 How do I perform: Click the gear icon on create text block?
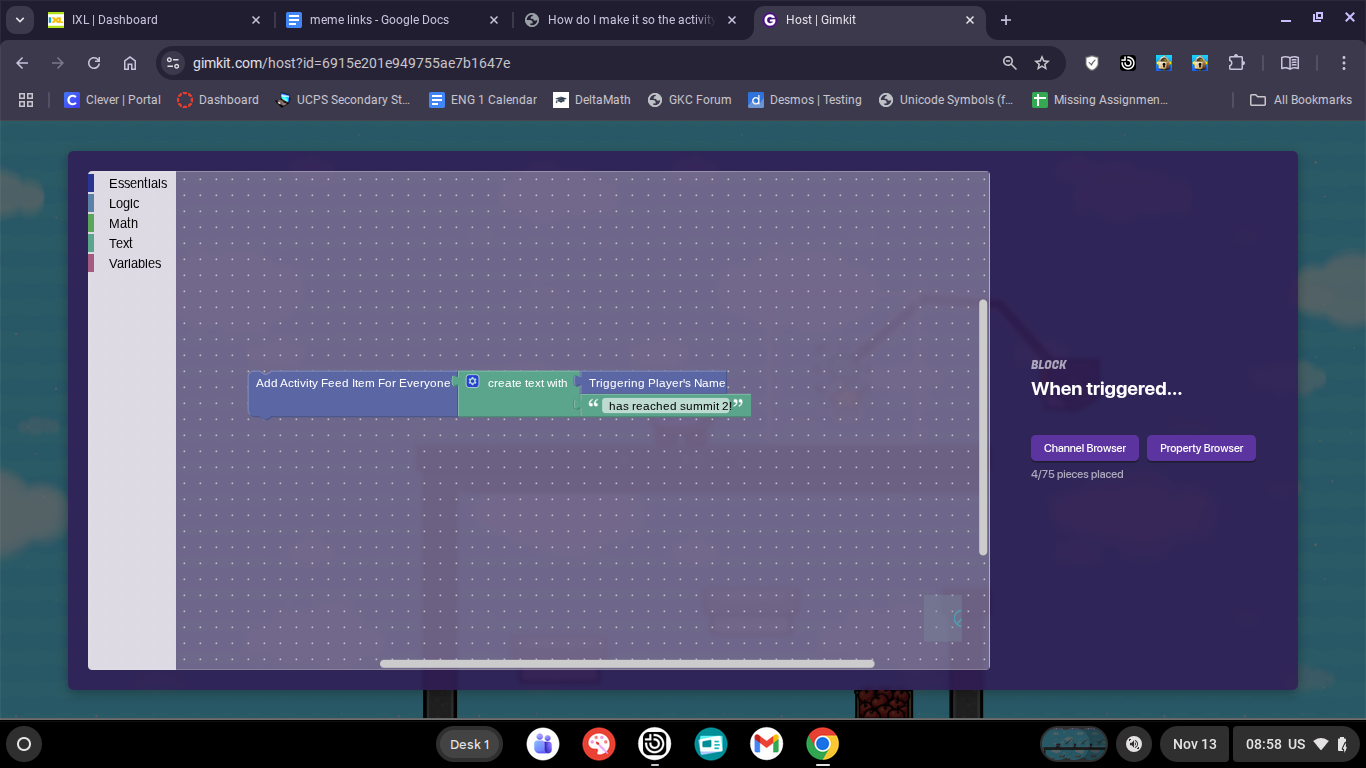473,382
